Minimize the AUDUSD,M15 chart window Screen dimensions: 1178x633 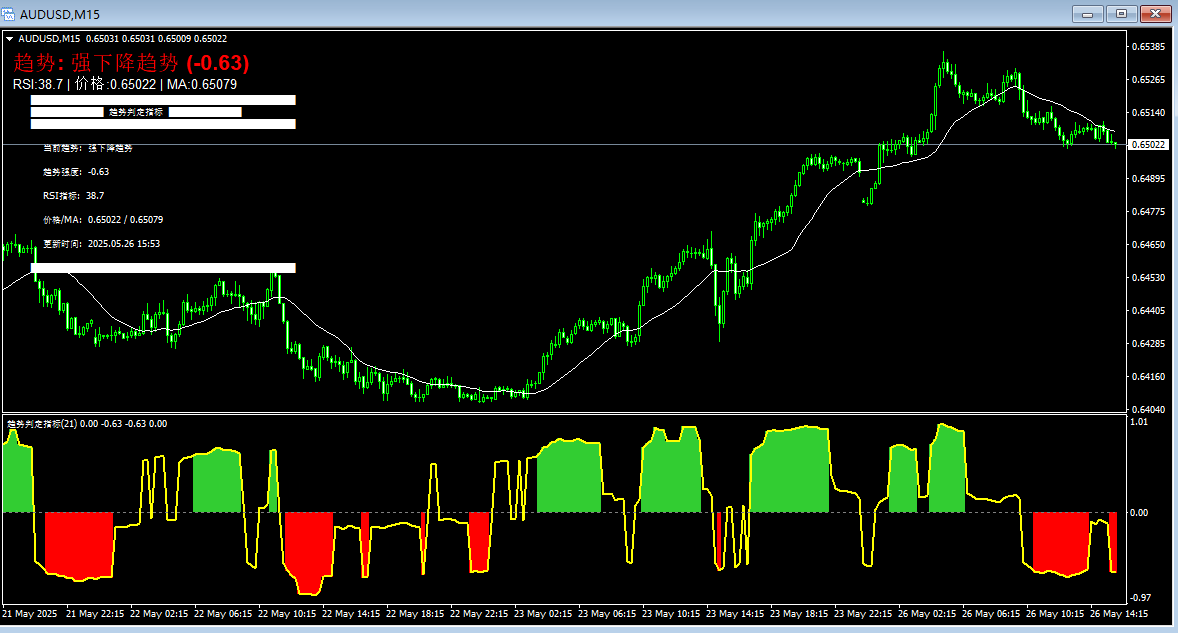pos(1087,14)
